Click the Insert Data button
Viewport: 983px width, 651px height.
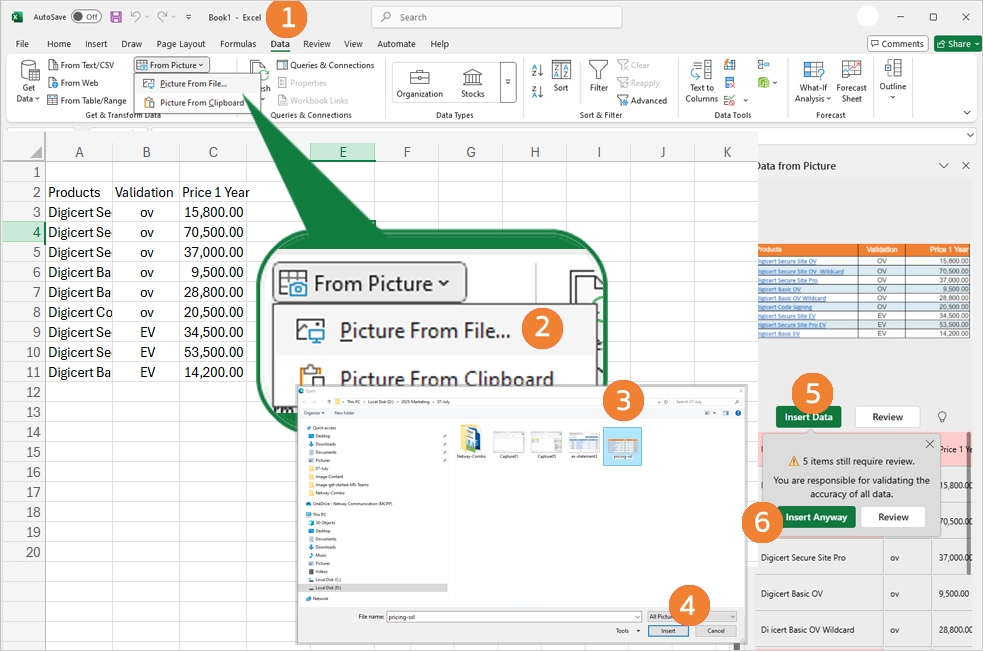pos(808,417)
